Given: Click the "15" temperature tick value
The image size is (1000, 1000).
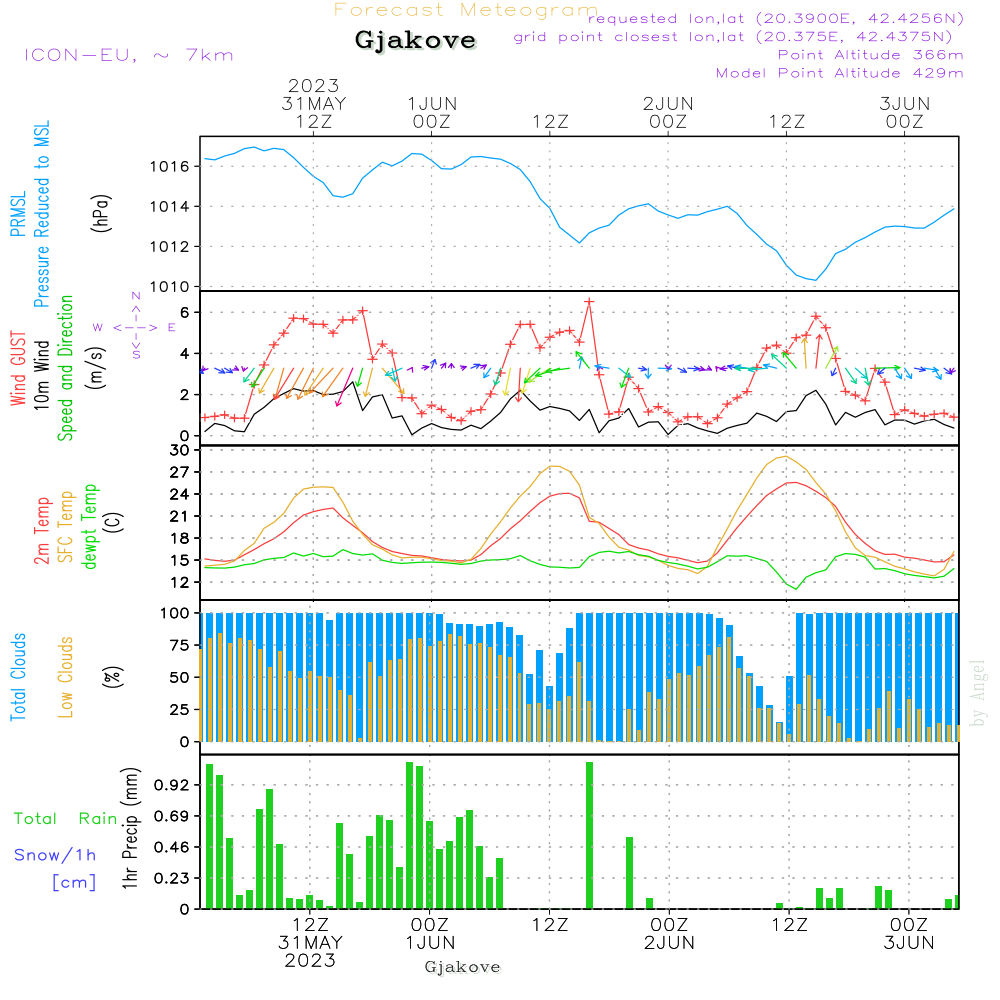Looking at the screenshot, I should tap(180, 561).
